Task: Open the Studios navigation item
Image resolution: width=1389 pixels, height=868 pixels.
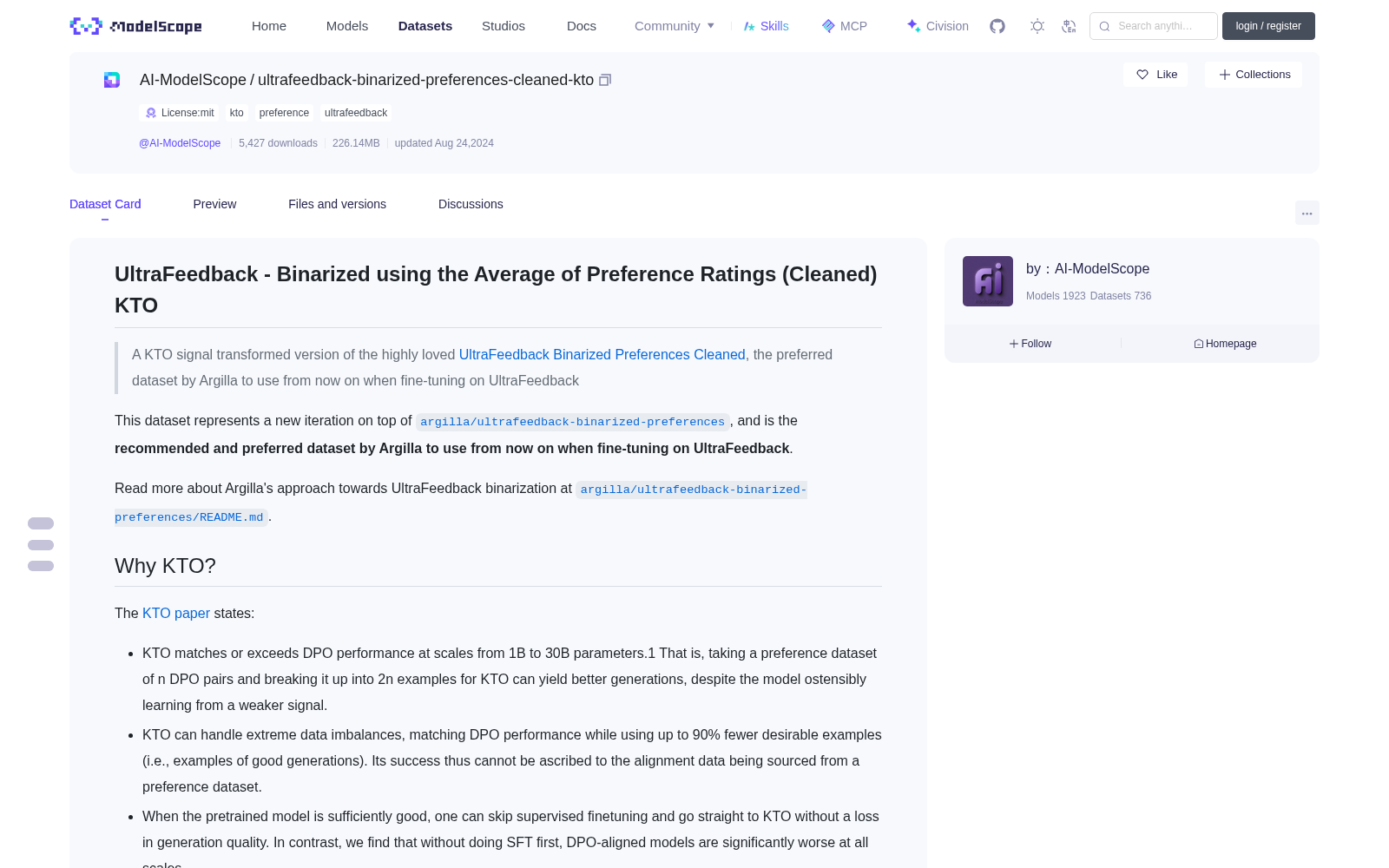Action: coord(504,26)
